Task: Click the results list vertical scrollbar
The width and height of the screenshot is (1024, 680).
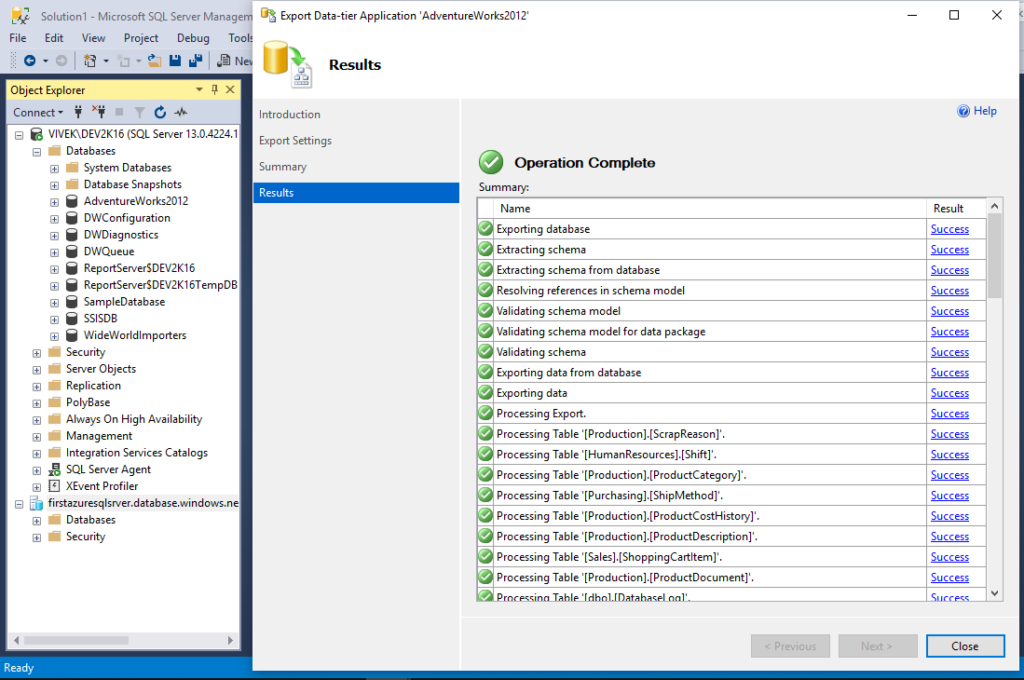Action: (x=994, y=400)
